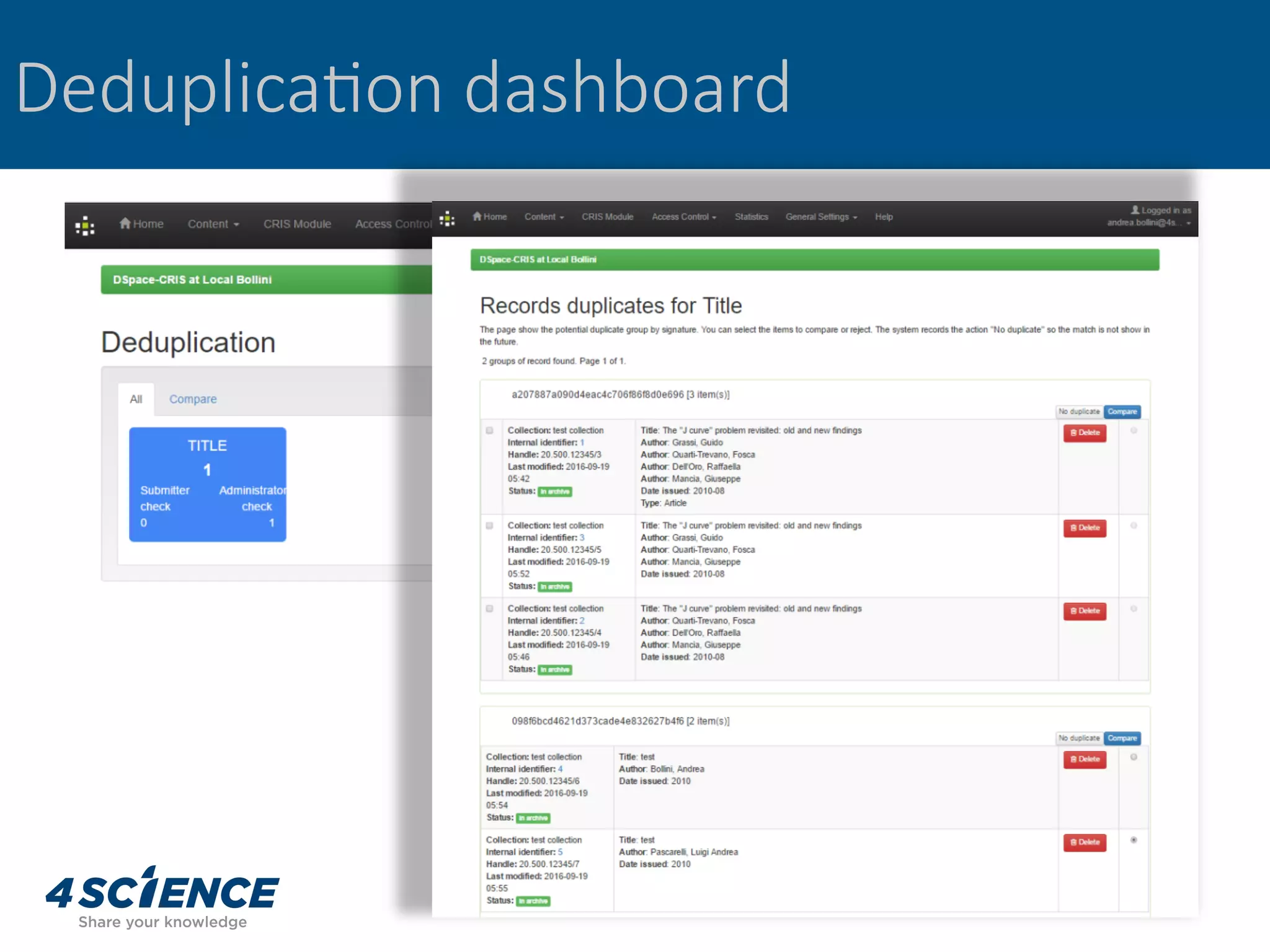Click Compare for group 098f6bcd4621d373
This screenshot has width=1270, height=952.
[1122, 738]
